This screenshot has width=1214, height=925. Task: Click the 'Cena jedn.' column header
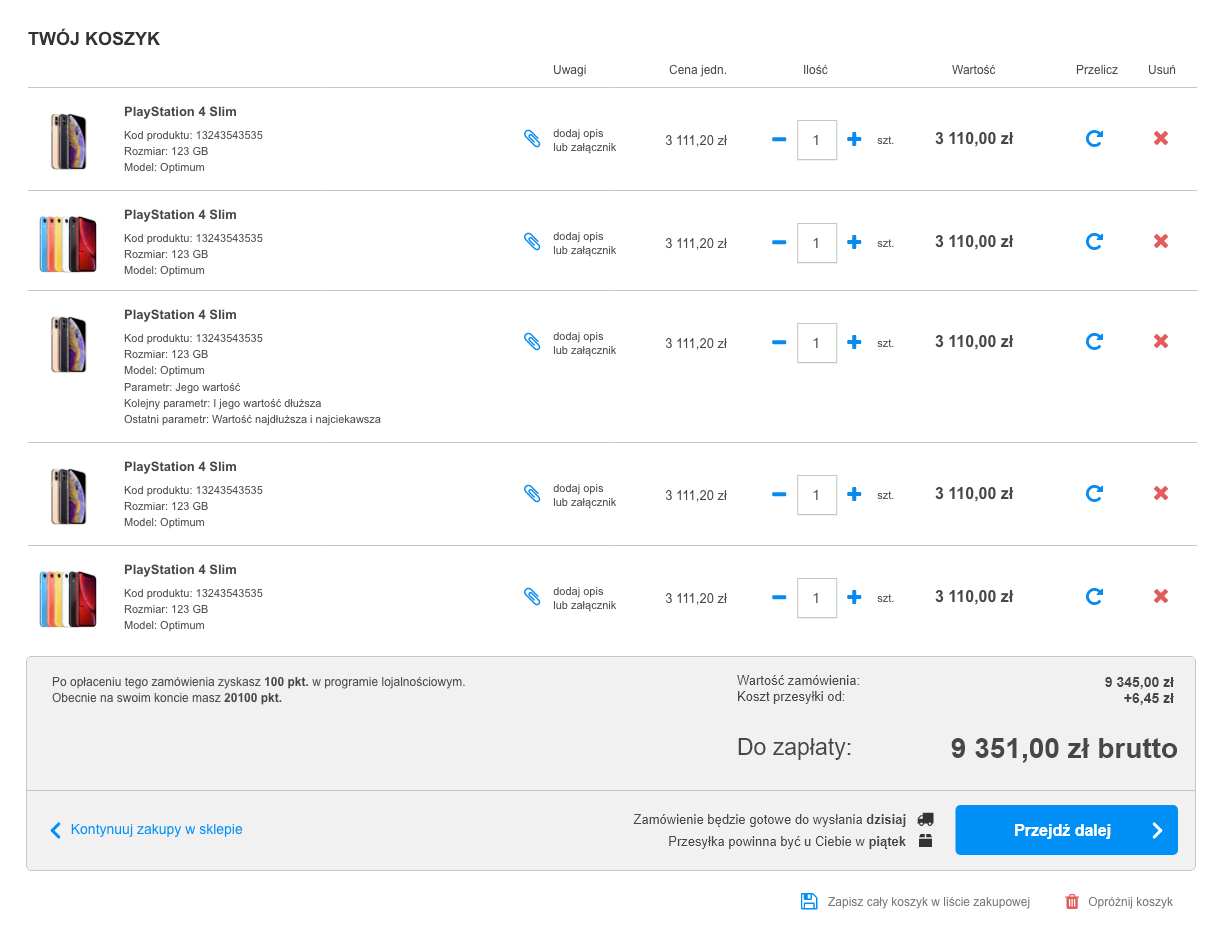698,70
